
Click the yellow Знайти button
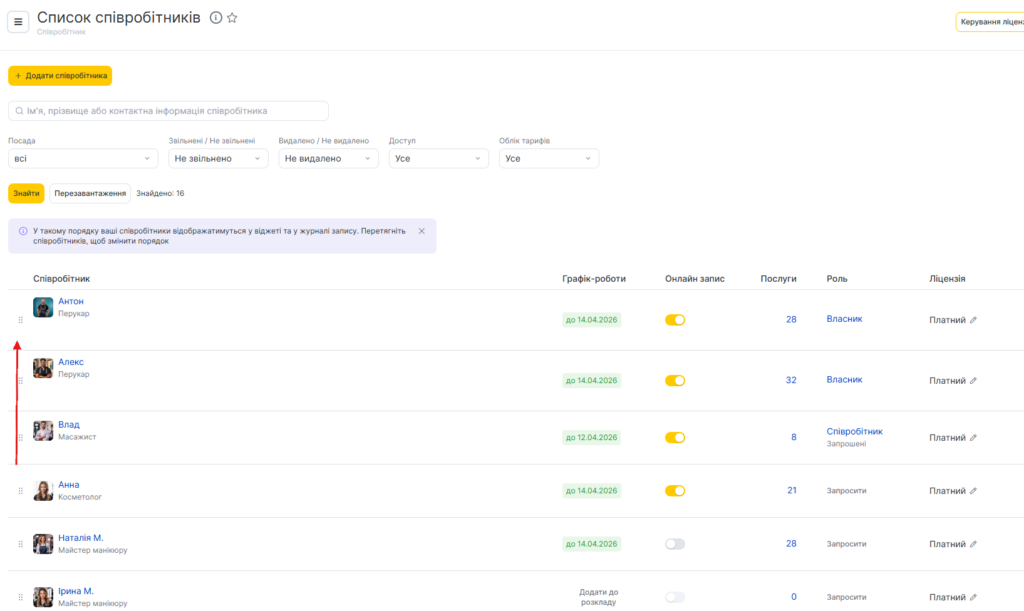[26, 193]
